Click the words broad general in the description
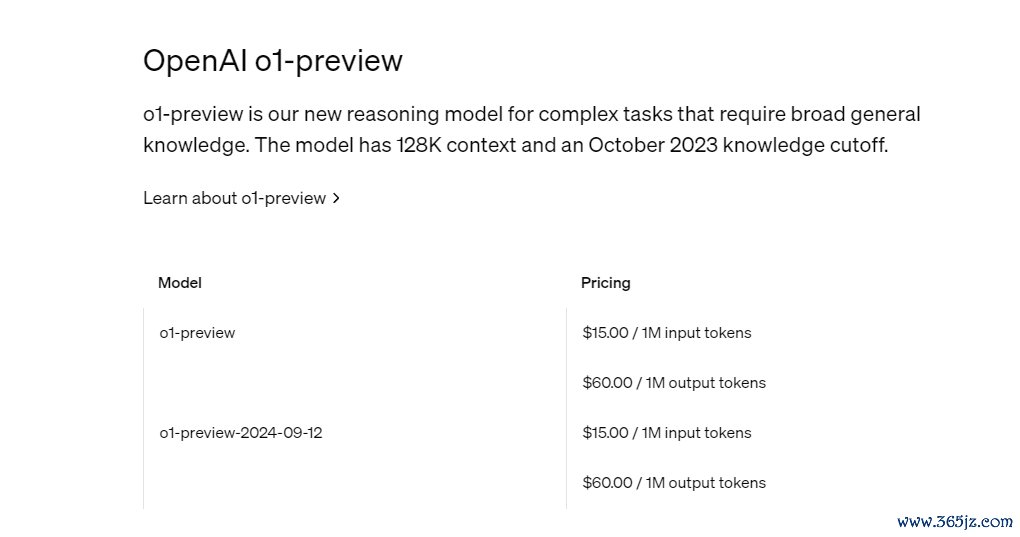The height and width of the screenshot is (537, 1020). [855, 114]
